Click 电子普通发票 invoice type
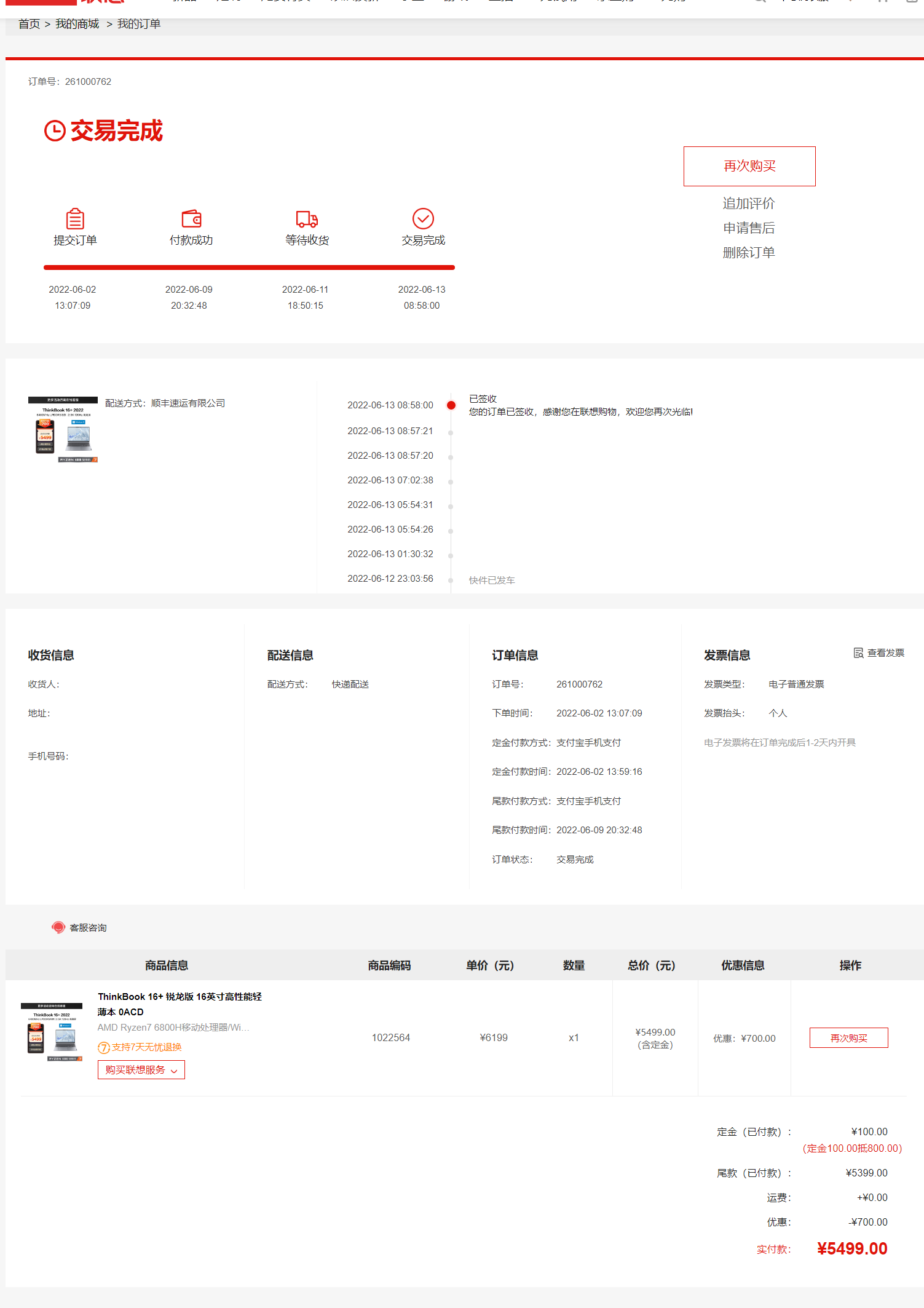924x1308 pixels. pyautogui.click(x=796, y=684)
